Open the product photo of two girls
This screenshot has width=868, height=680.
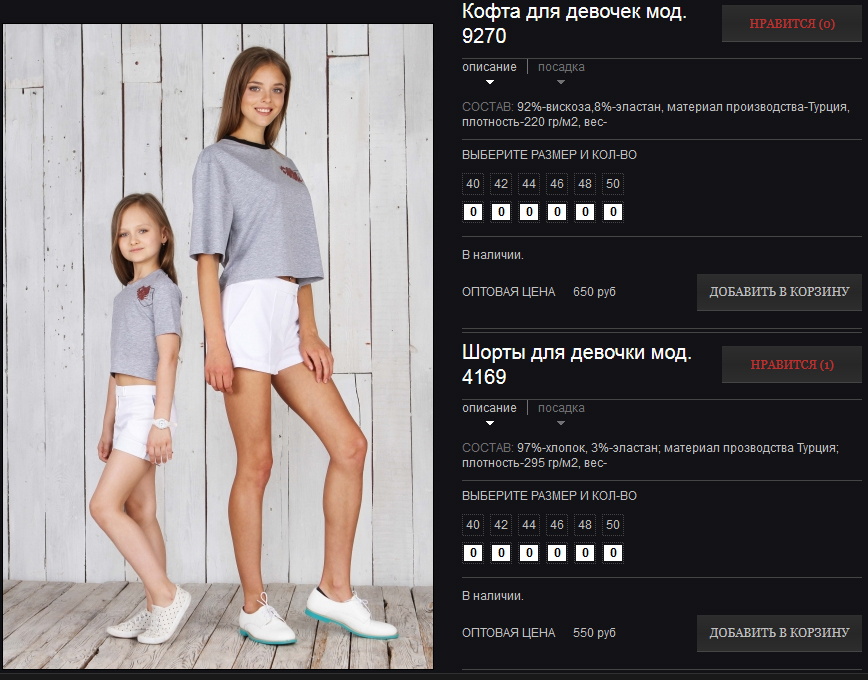click(x=218, y=346)
